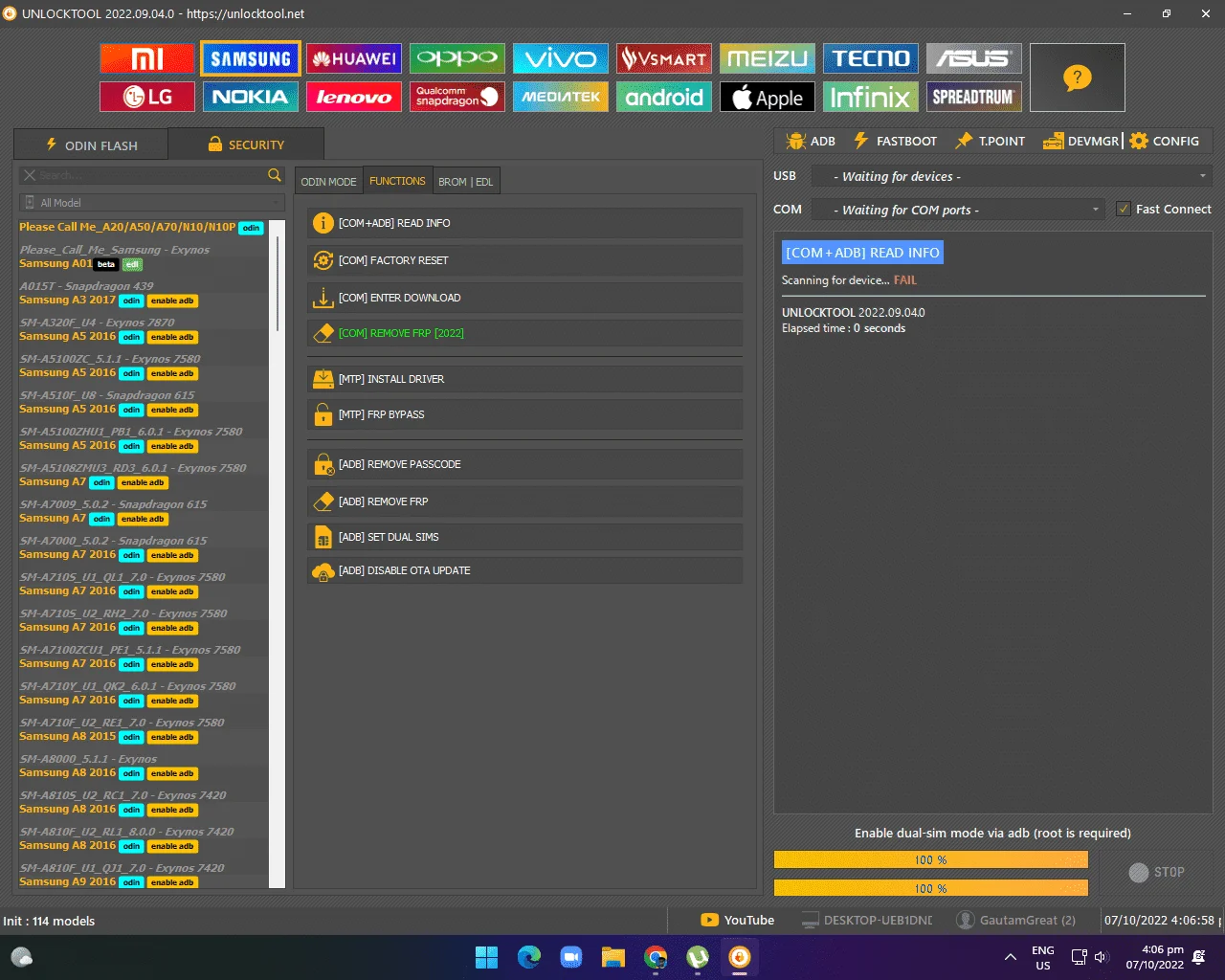Click [ADB] REMOVE FRP
The image size is (1225, 980).
tap(524, 501)
